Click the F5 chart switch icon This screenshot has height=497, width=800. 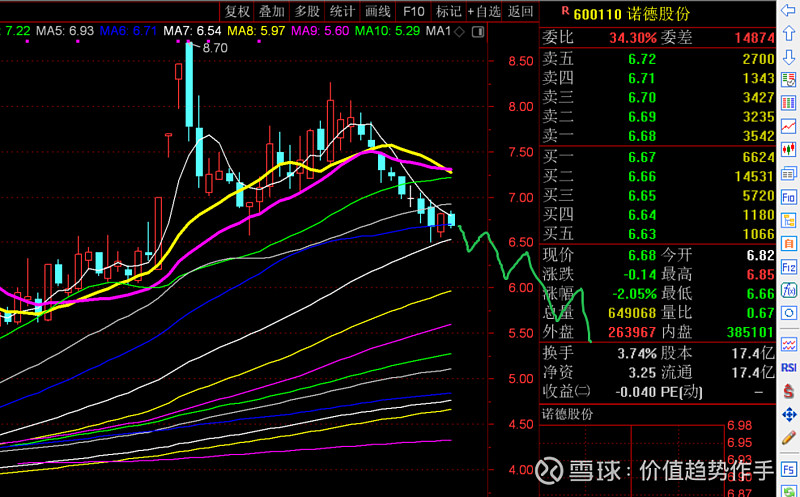pos(788,468)
